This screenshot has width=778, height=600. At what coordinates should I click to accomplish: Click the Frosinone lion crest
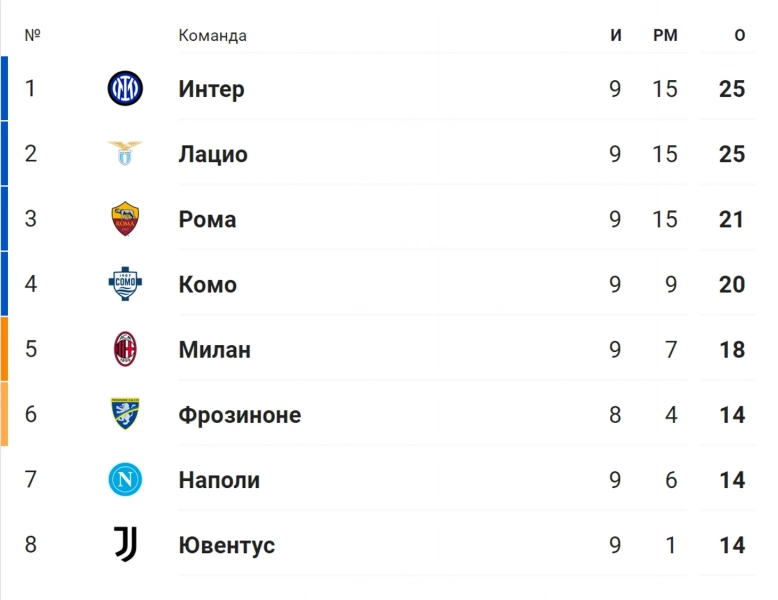pos(125,413)
